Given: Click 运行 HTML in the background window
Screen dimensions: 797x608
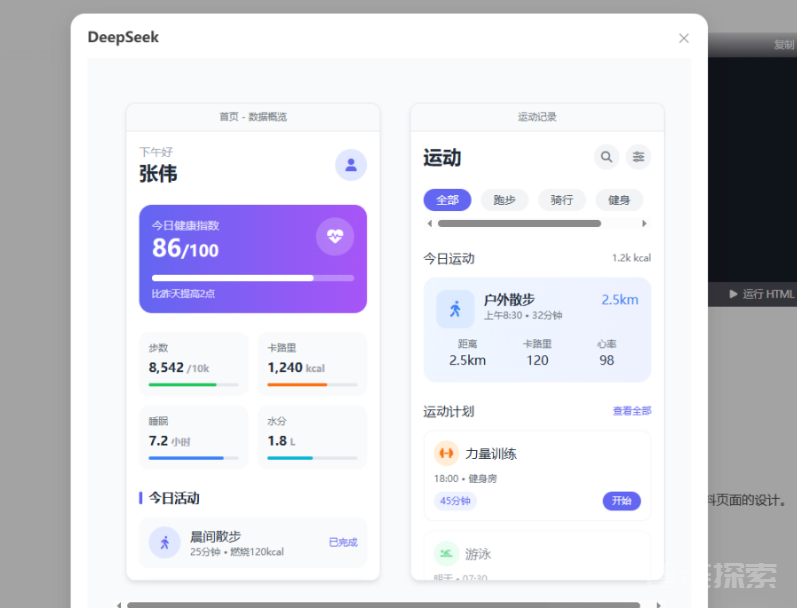Looking at the screenshot, I should click(761, 294).
